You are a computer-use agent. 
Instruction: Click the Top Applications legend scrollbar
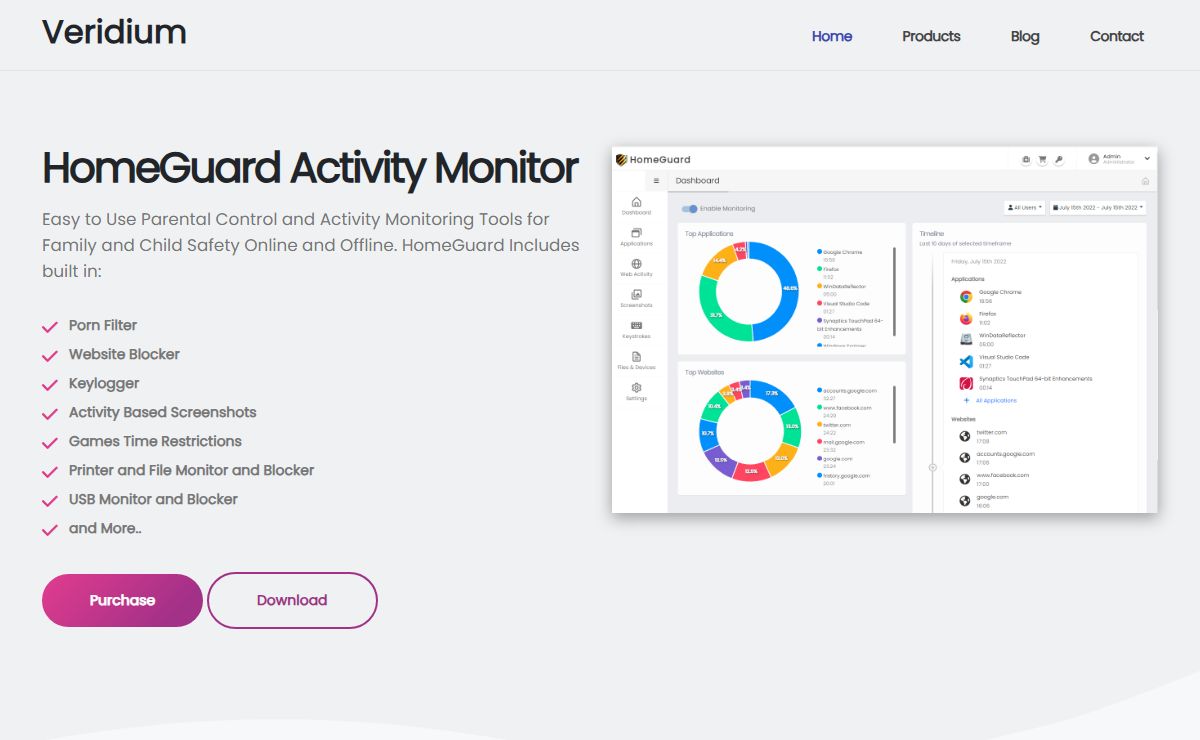tap(893, 291)
